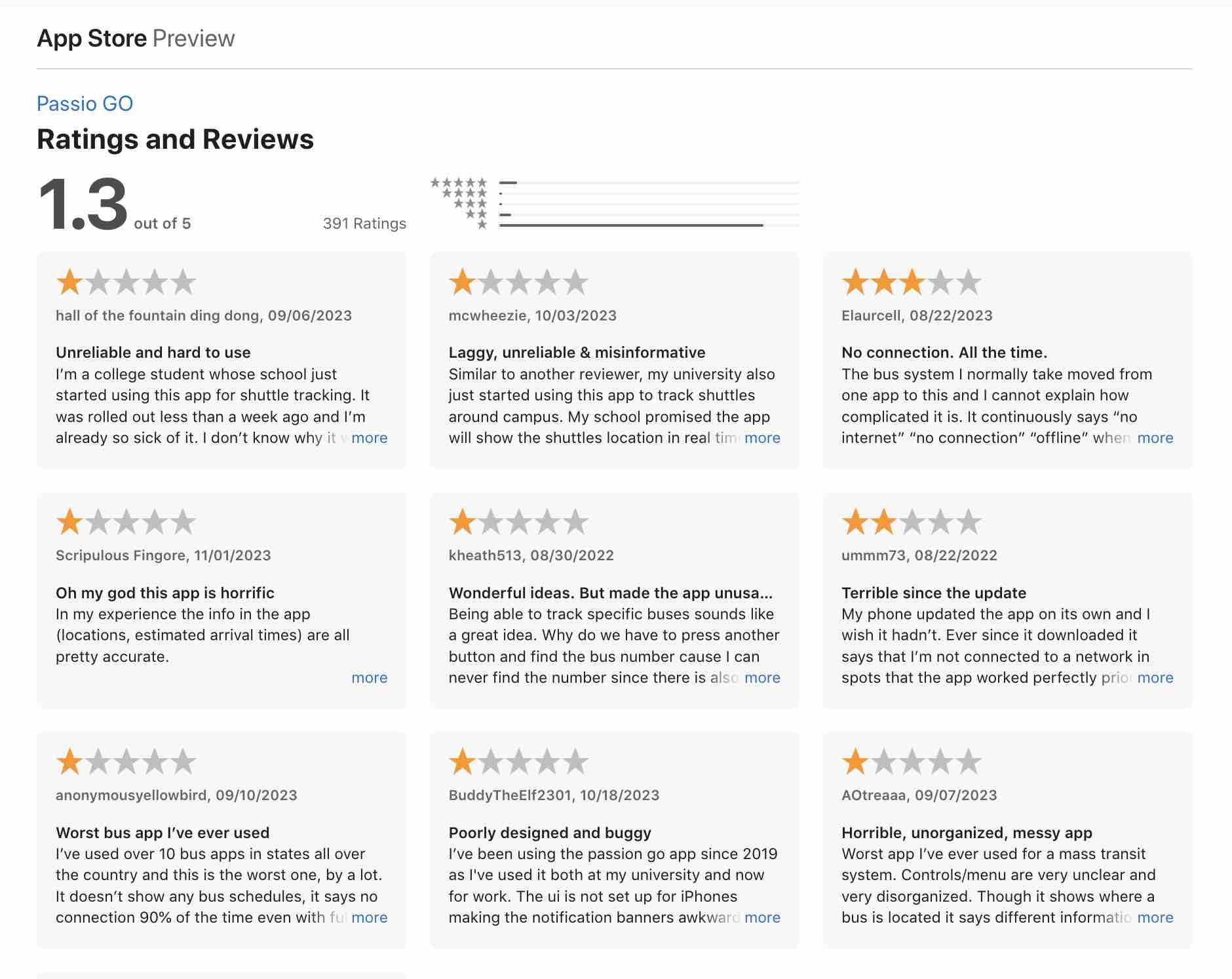Image resolution: width=1232 pixels, height=979 pixels.
Task: Open the Passio GO app page link
Action: [84, 103]
